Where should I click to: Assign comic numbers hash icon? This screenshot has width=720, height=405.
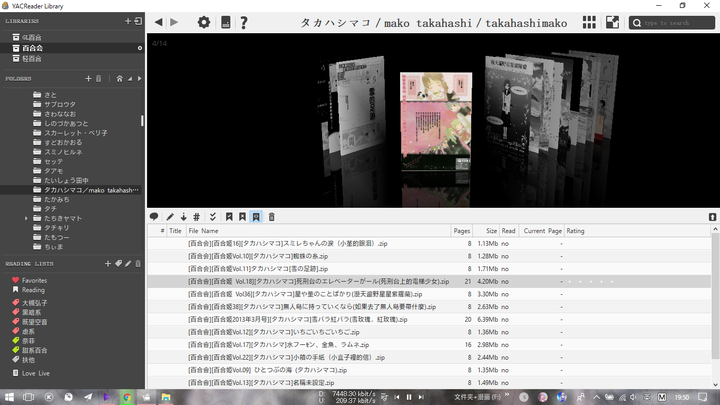(x=197, y=217)
